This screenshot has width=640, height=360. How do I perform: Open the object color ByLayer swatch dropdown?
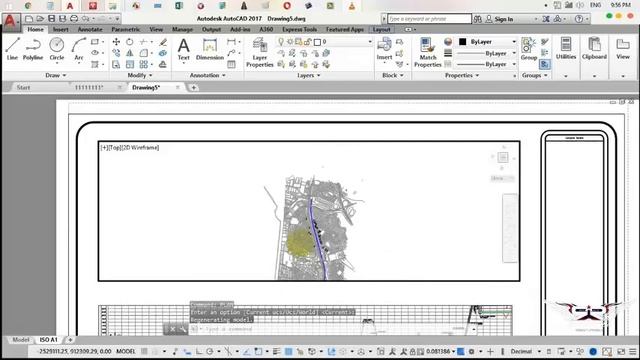[x=488, y=42]
